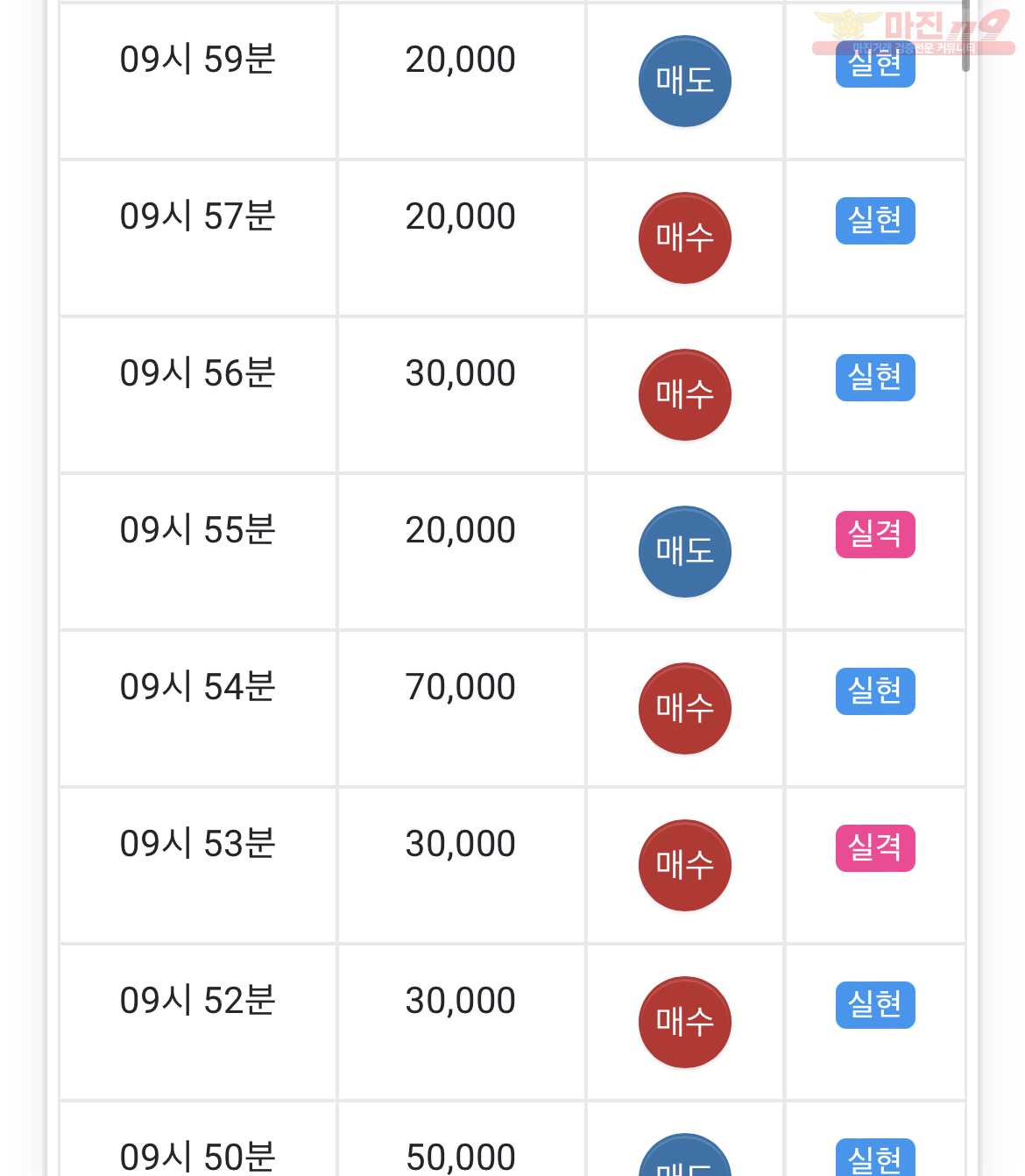Select the pink 실격 badge for 09시 53분
The width and height of the screenshot is (1025, 1176).
coord(875,848)
